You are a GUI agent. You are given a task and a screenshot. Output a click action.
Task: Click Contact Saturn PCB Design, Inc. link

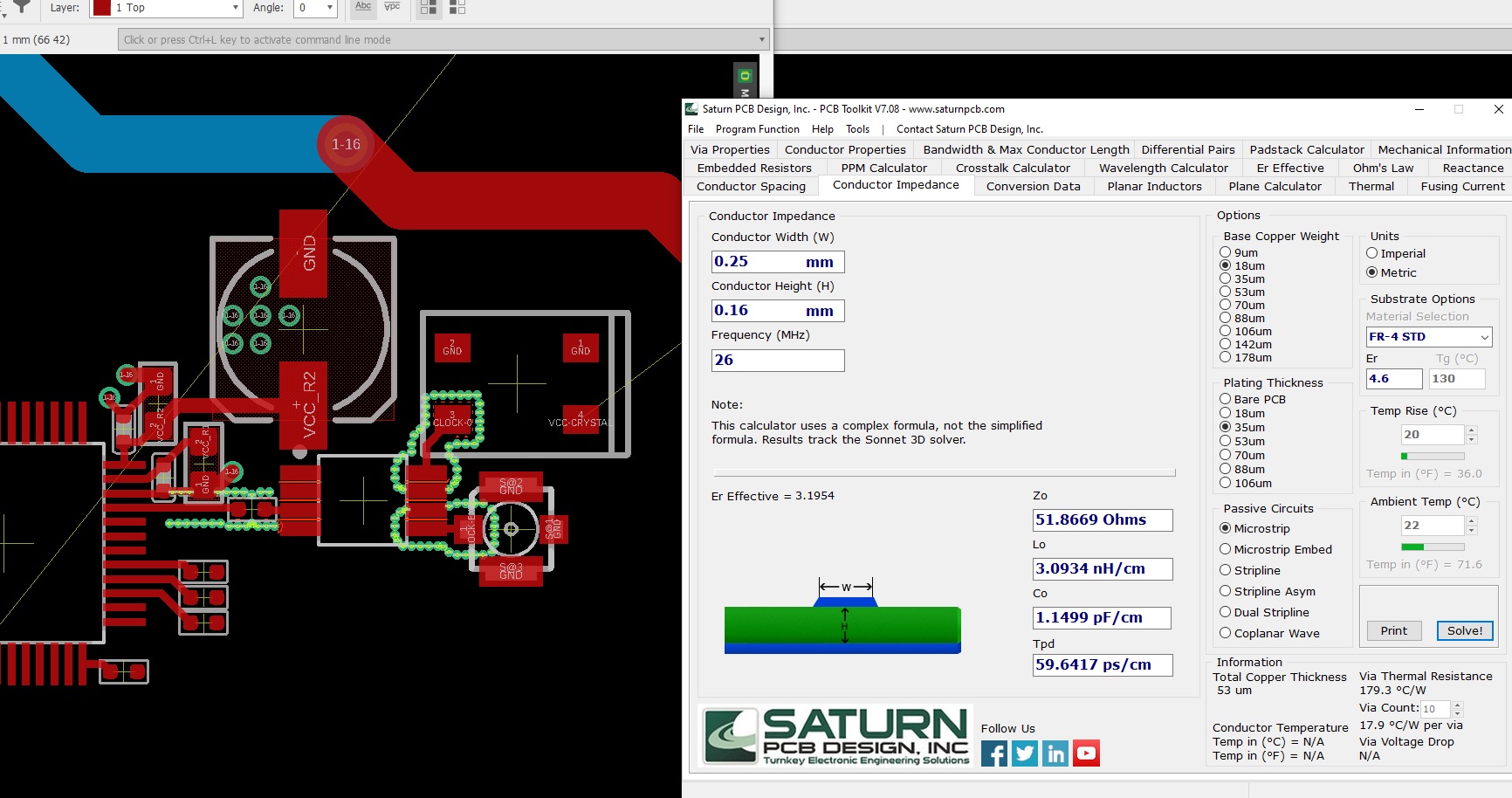[x=969, y=129]
